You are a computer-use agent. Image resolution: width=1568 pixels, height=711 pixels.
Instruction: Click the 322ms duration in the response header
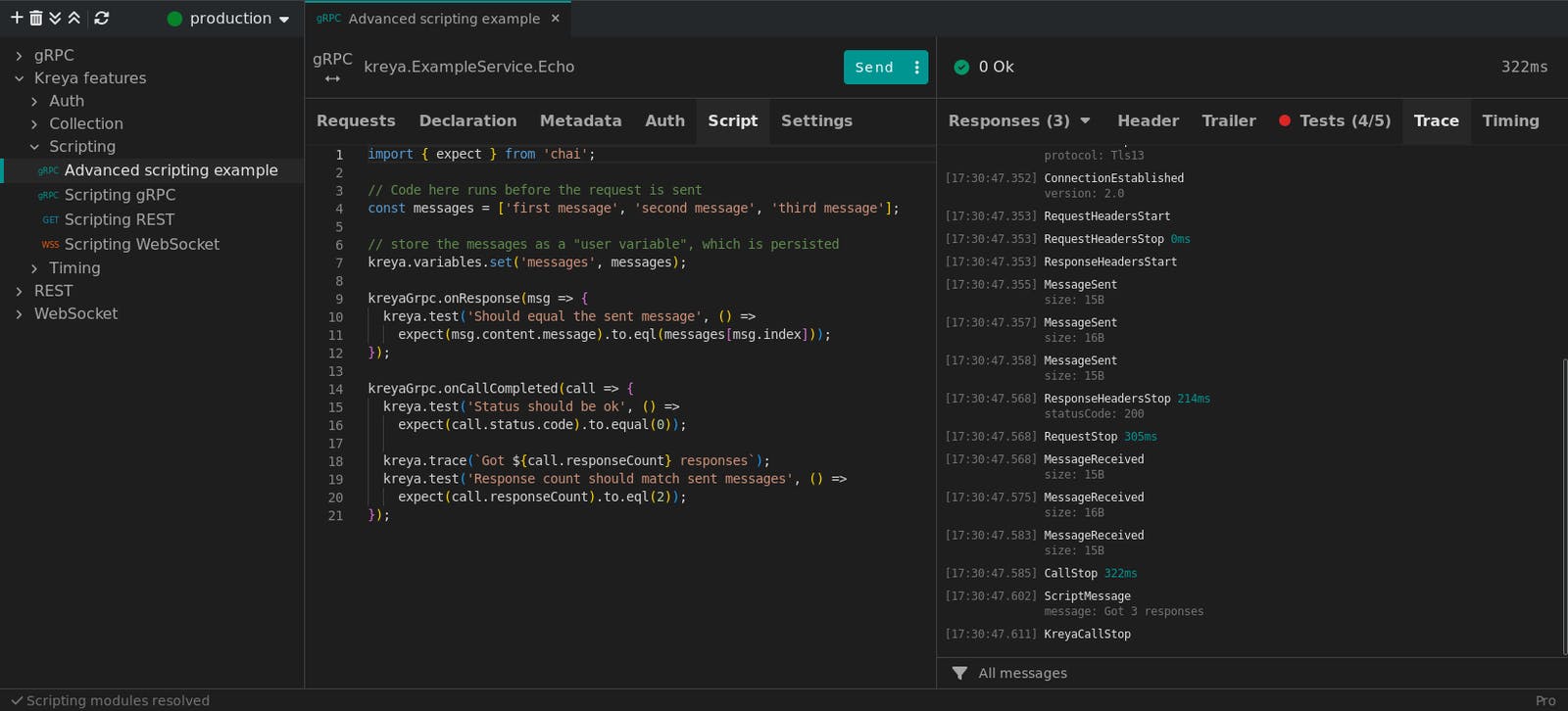(x=1524, y=67)
